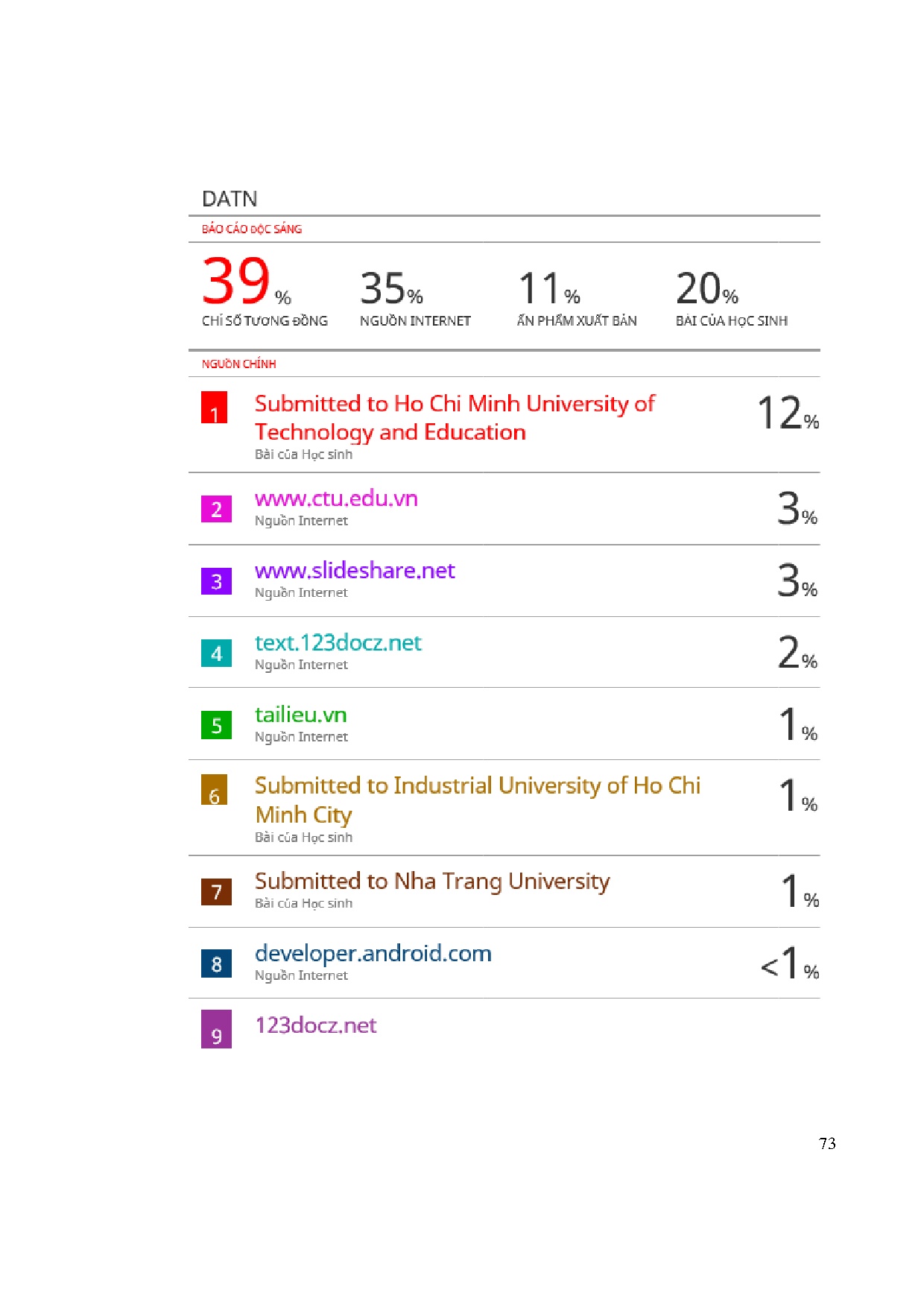924x1307 pixels.
Task: Open the developer.android.com source link
Action: tap(373, 954)
